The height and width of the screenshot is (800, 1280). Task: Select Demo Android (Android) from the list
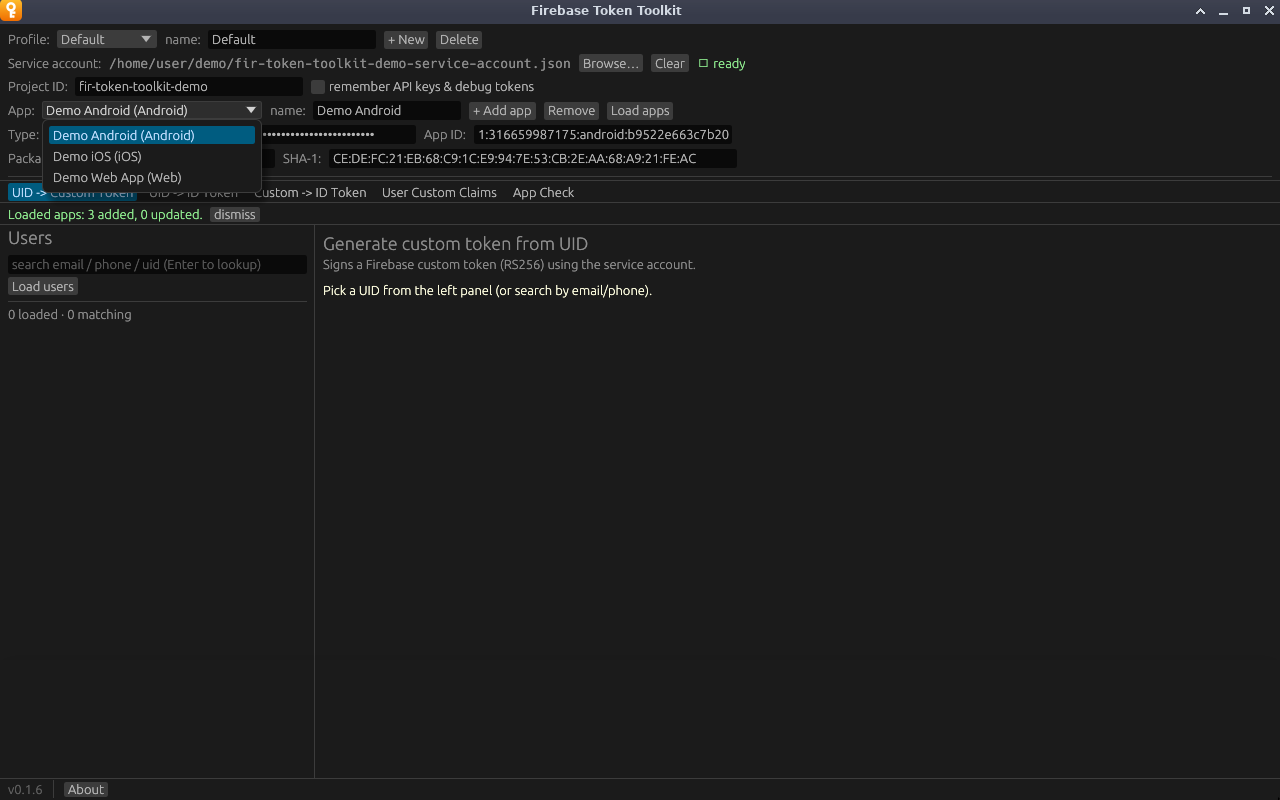(152, 135)
